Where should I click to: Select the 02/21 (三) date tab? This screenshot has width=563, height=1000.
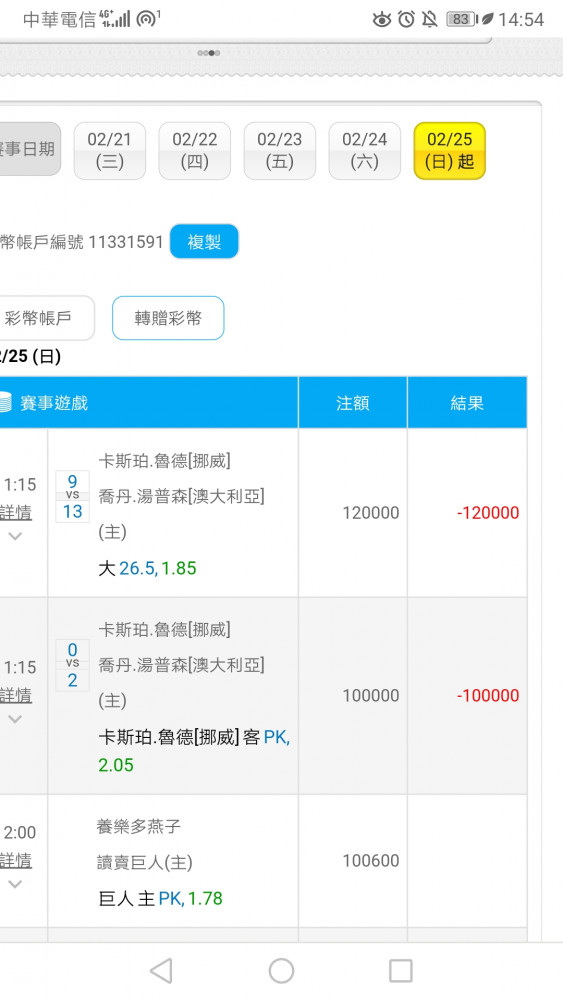coord(110,151)
